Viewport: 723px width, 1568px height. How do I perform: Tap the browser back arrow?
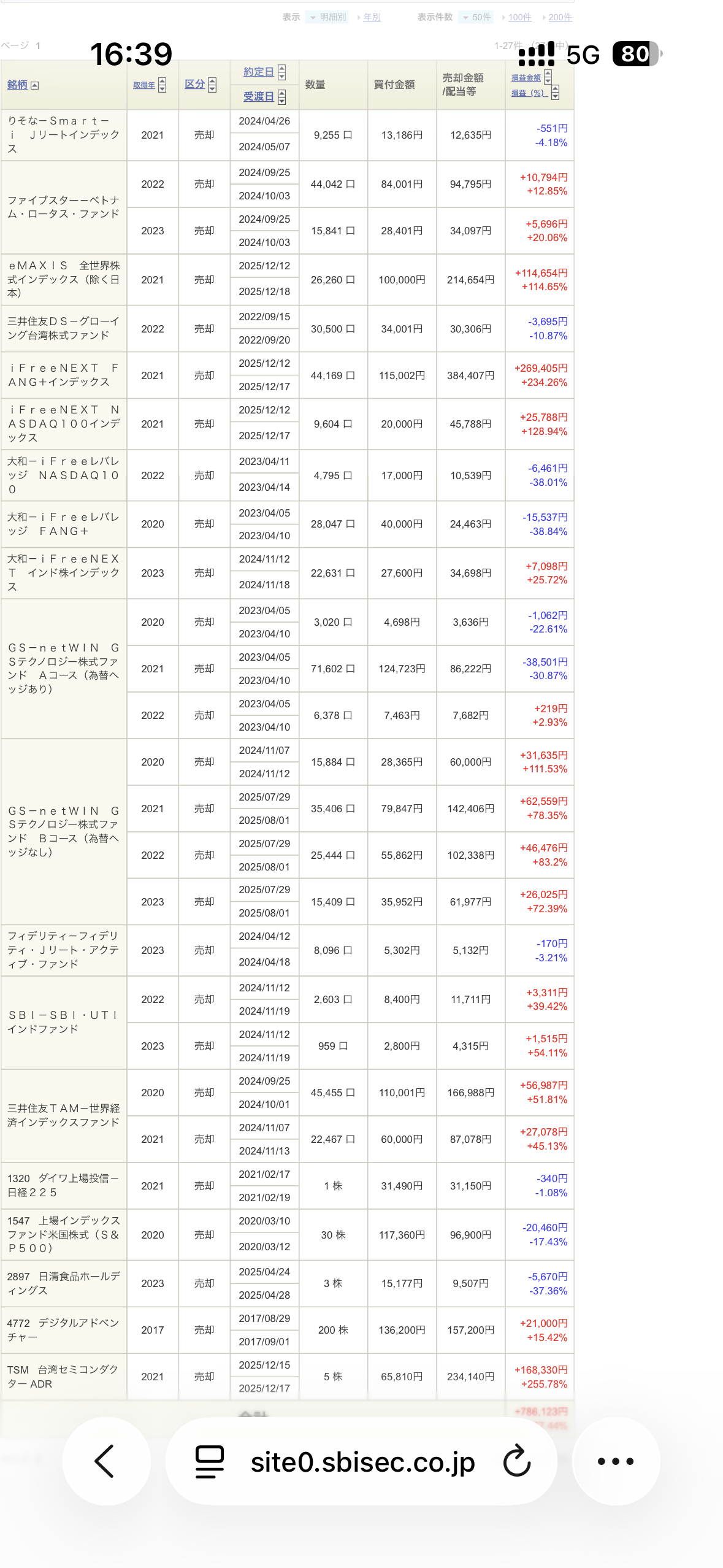point(105,1461)
